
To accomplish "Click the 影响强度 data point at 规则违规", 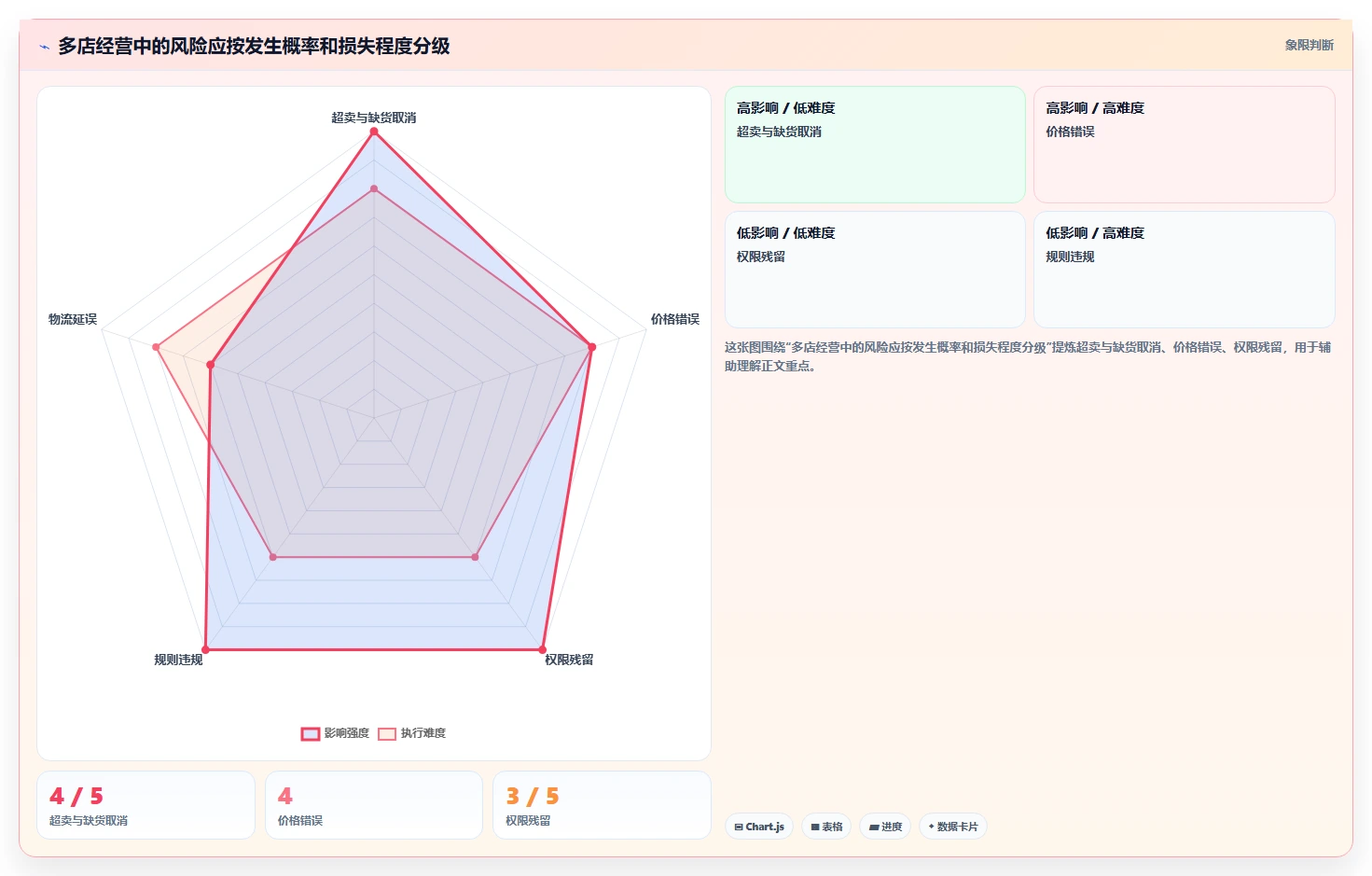I will 206,649.
